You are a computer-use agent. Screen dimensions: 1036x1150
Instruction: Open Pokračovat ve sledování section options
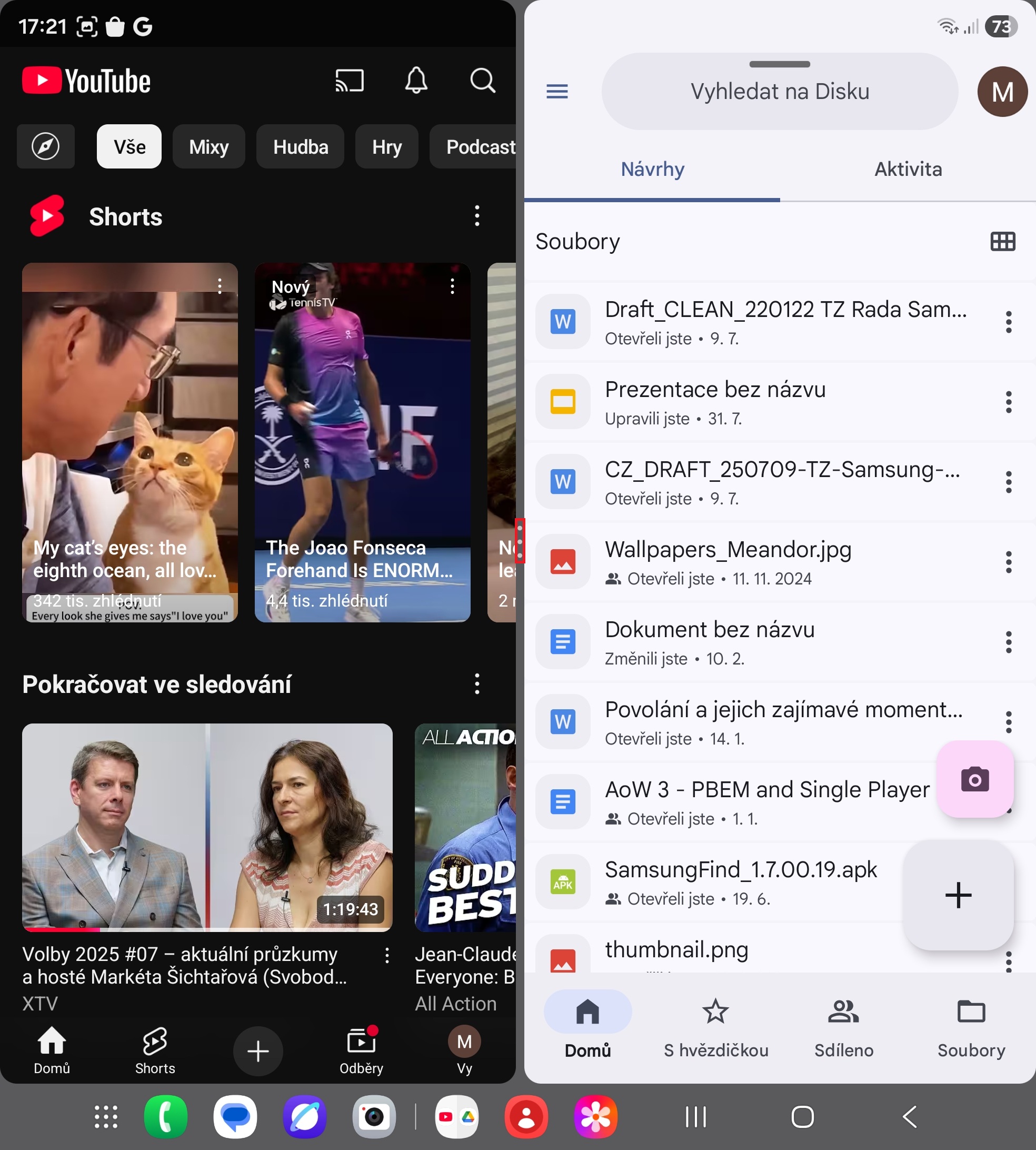point(477,684)
